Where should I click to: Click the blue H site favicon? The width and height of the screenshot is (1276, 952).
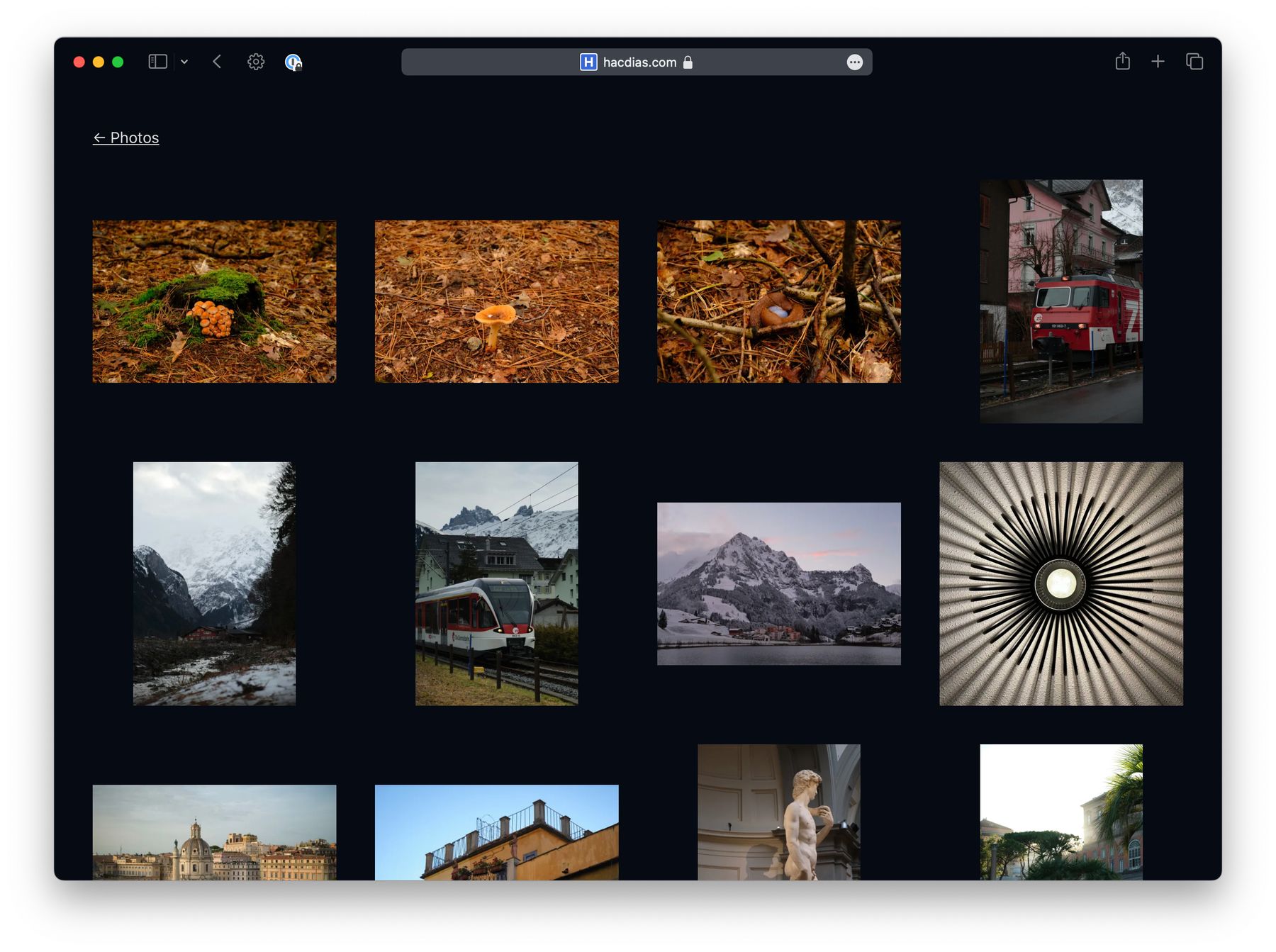point(588,62)
